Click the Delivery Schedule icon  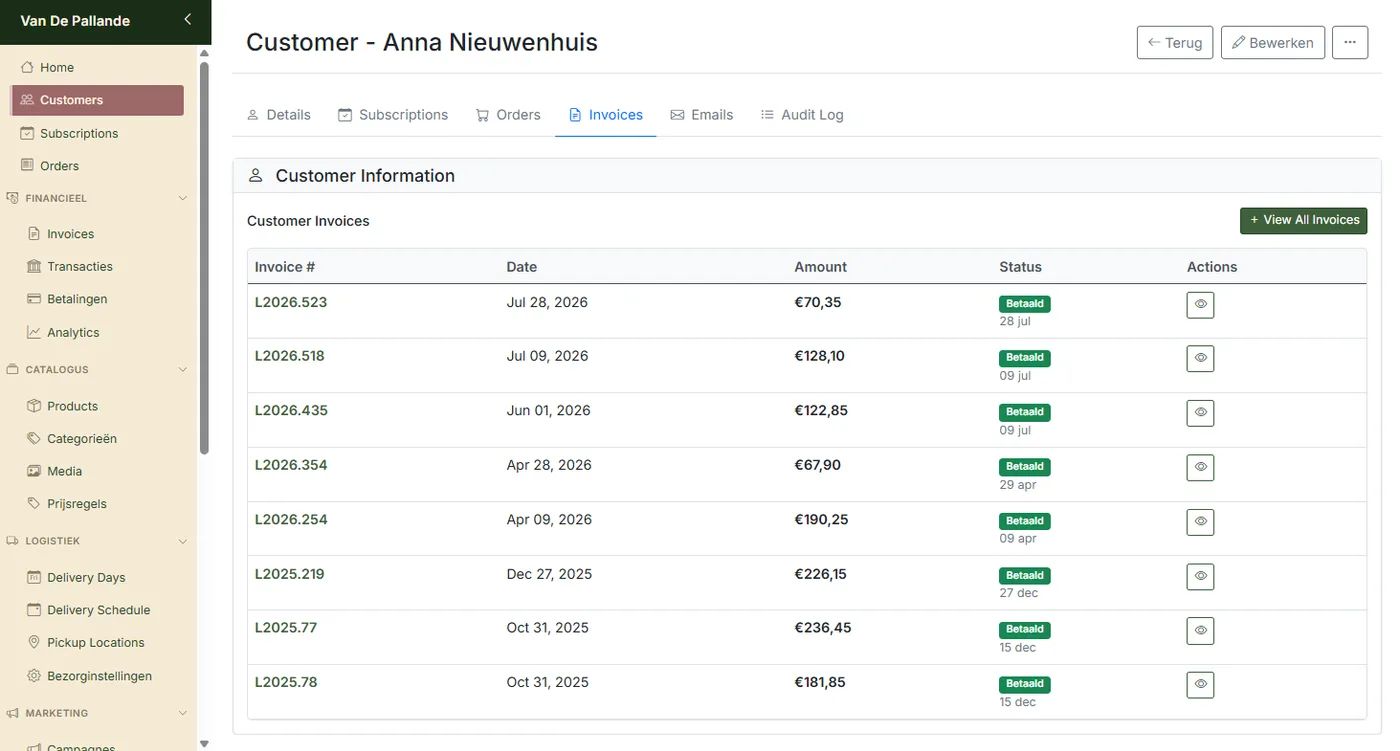pyautogui.click(x=34, y=610)
